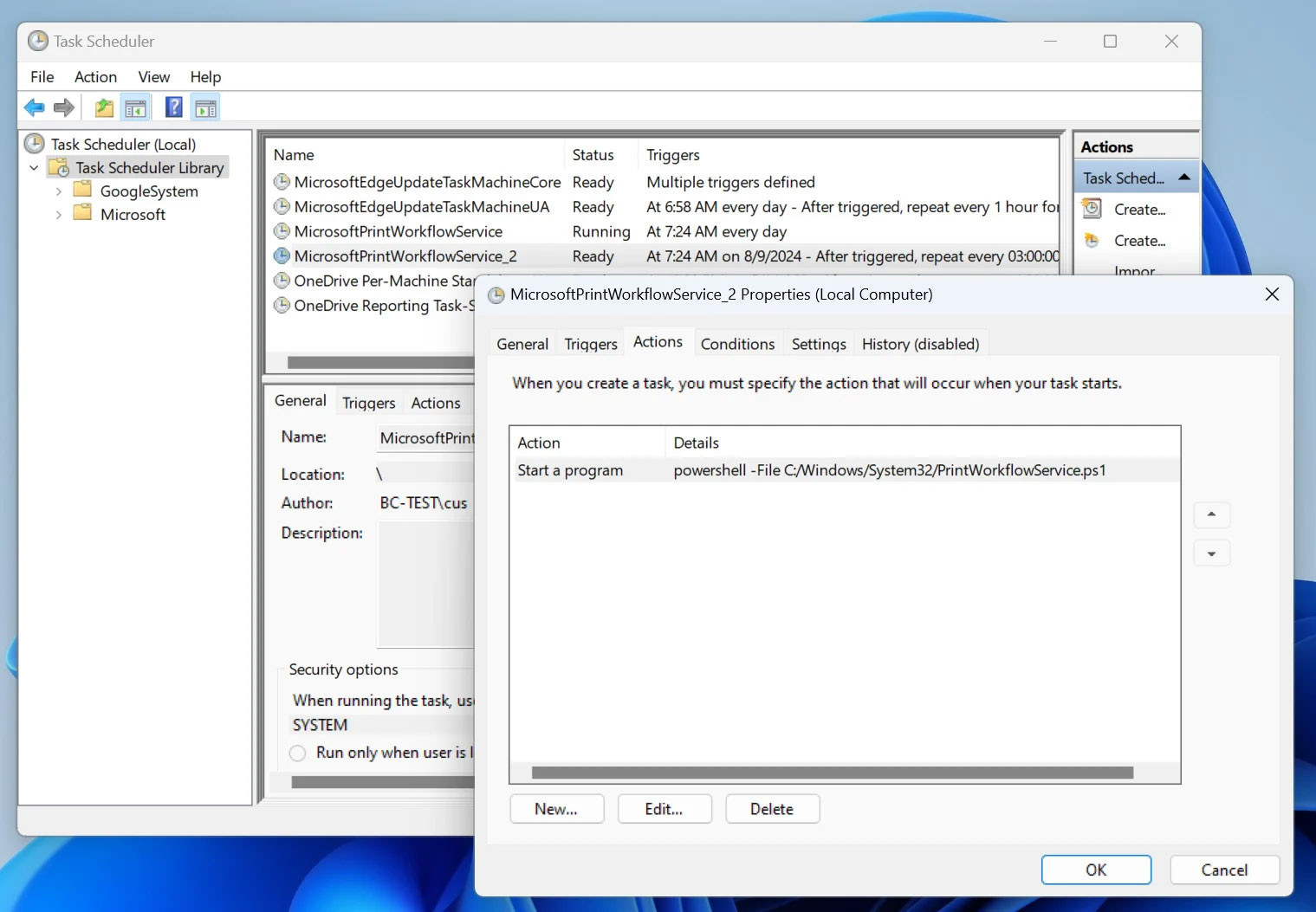Toggle the console tree visibility icon
The height and width of the screenshot is (912, 1316).
point(136,107)
